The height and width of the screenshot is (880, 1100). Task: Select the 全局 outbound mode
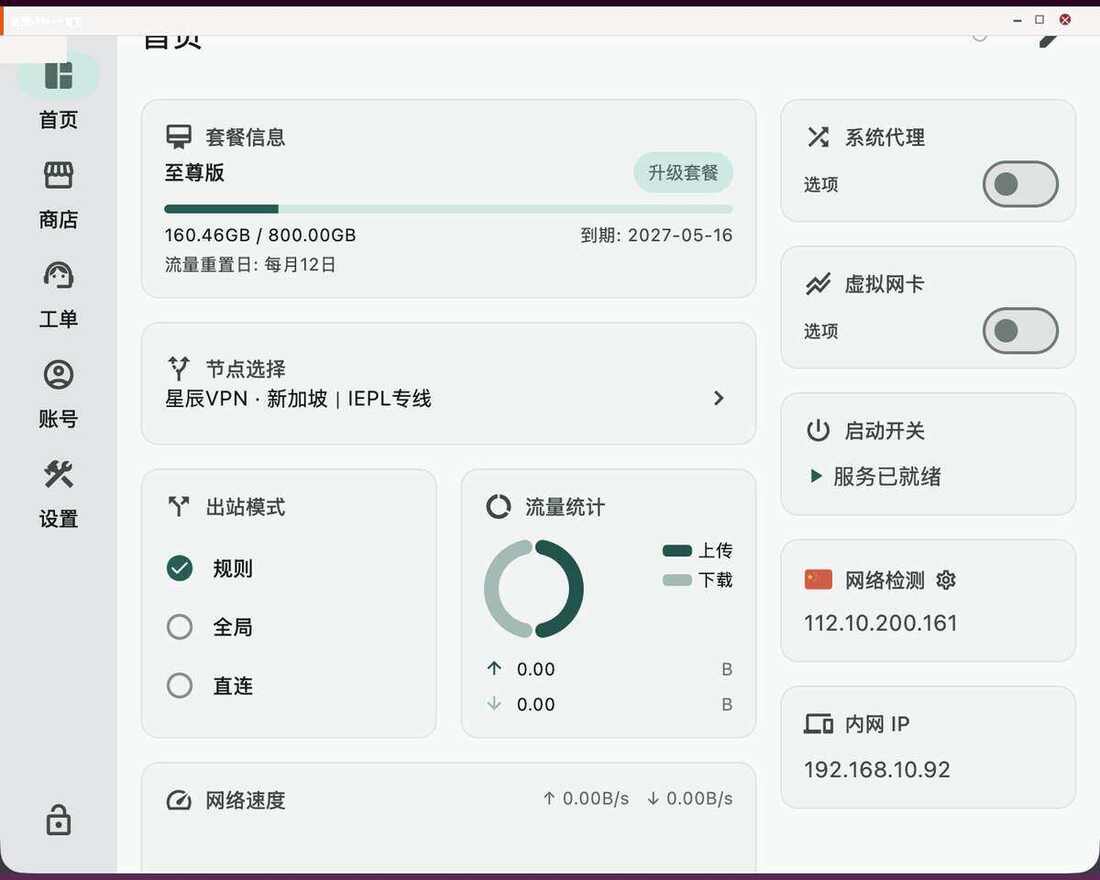180,627
